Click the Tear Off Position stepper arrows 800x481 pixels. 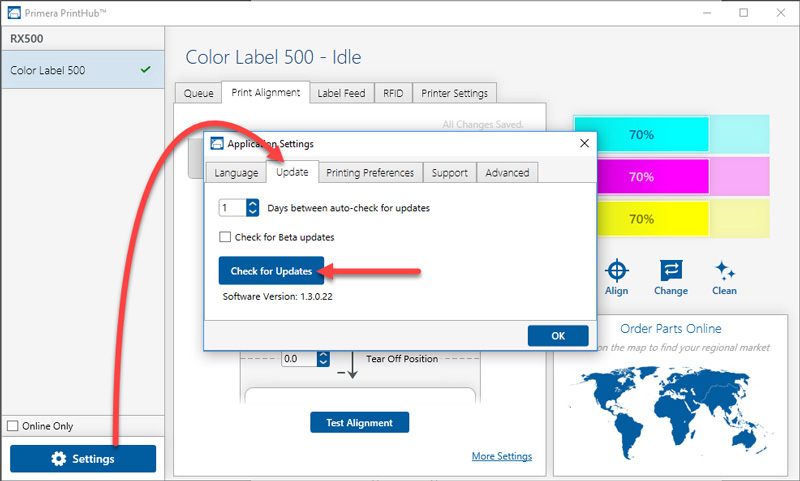coord(323,359)
